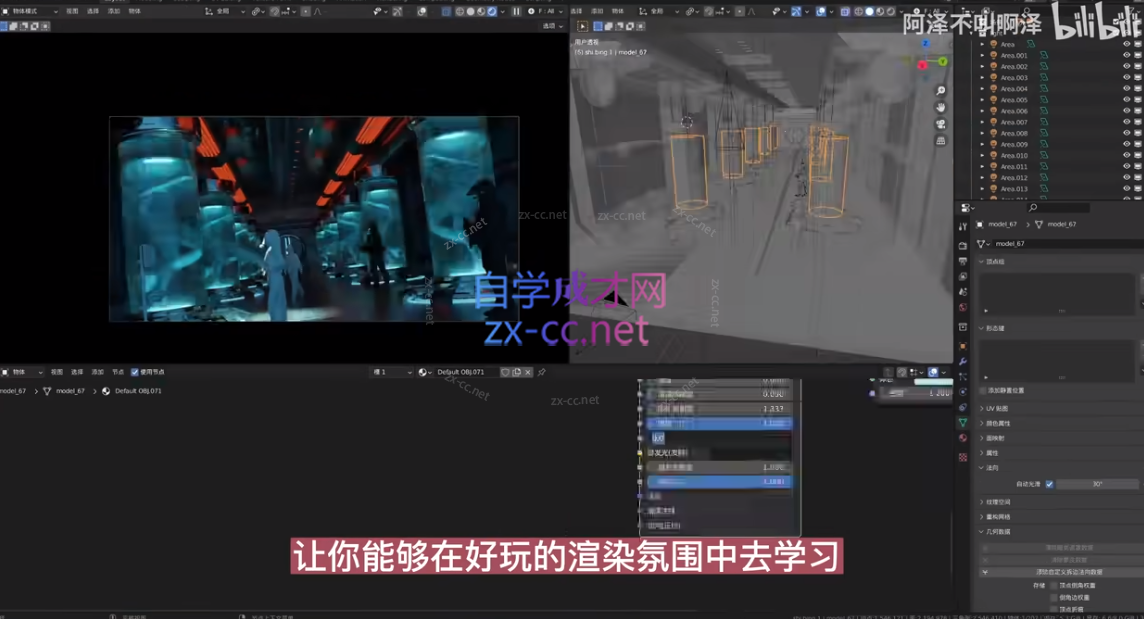The image size is (1144, 619).
Task: Select solid shading in left viewport header
Action: pos(471,12)
